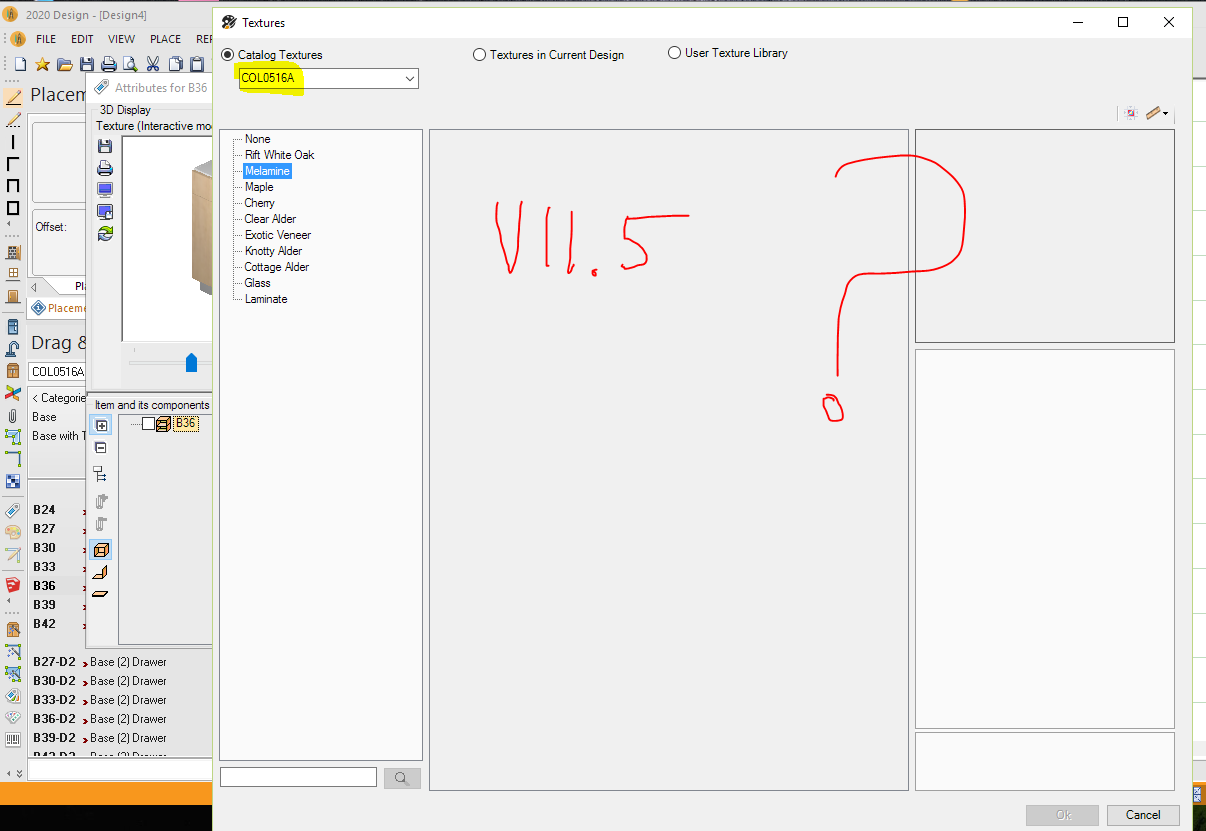Image resolution: width=1206 pixels, height=831 pixels.
Task: Select Textures in Current Design option
Action: tap(480, 55)
